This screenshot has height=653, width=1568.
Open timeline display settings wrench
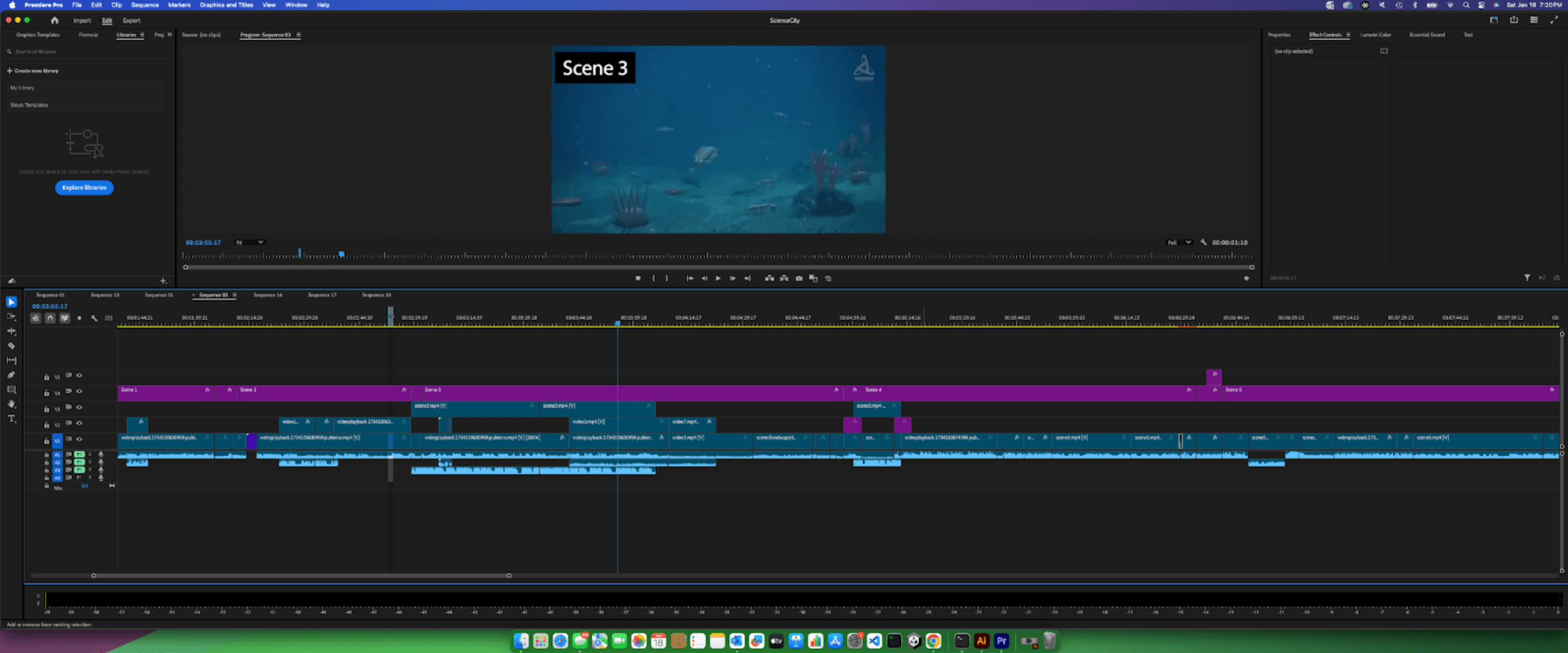pyautogui.click(x=94, y=318)
